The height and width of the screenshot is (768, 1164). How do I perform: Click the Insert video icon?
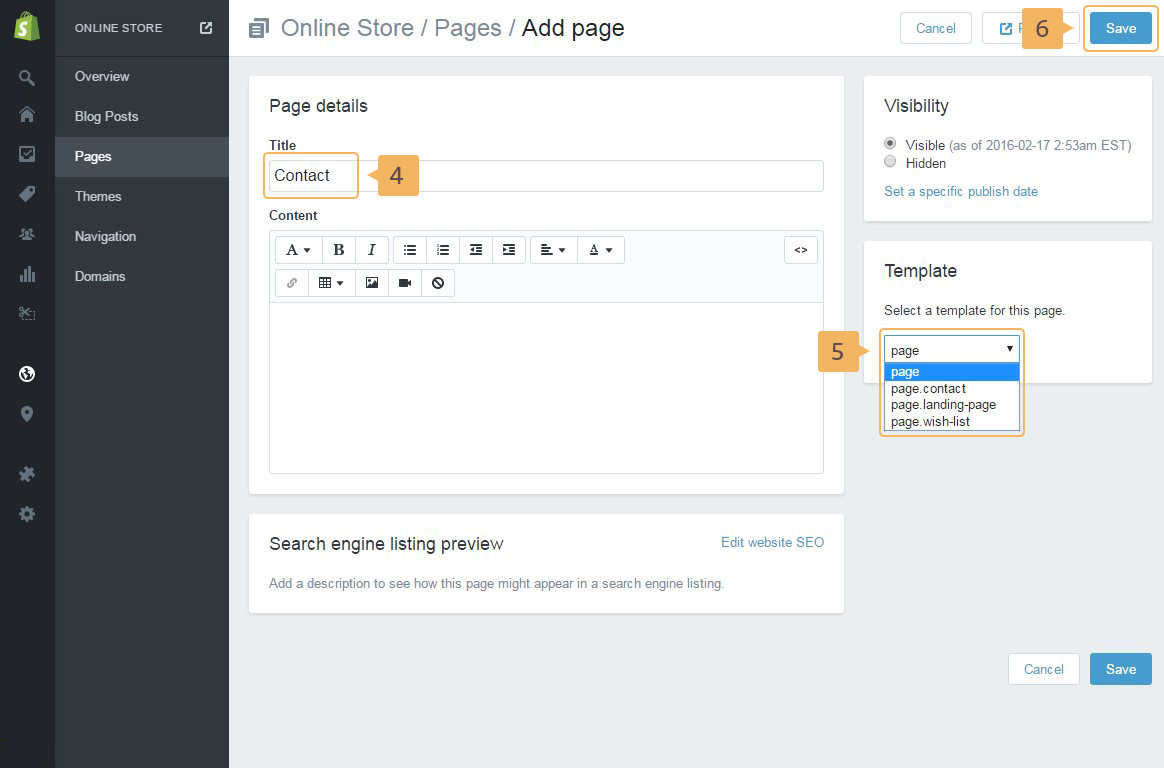point(405,283)
